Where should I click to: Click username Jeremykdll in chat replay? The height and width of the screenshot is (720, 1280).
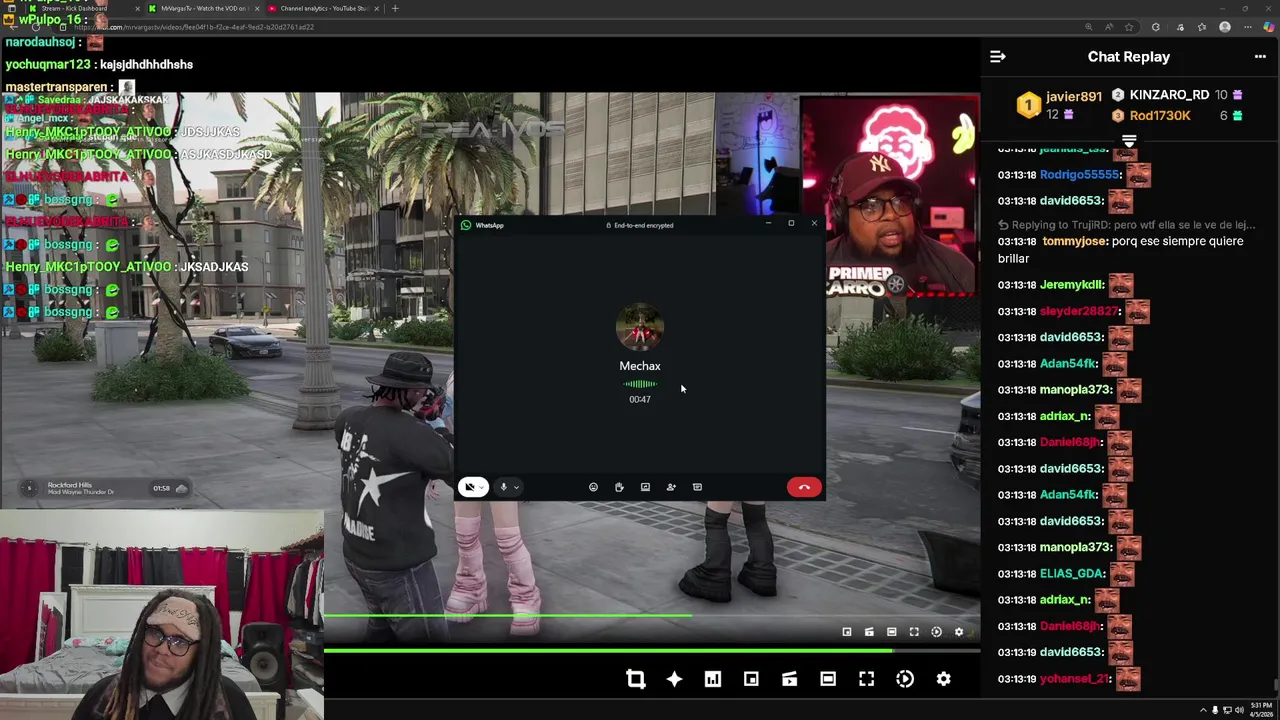point(1072,284)
